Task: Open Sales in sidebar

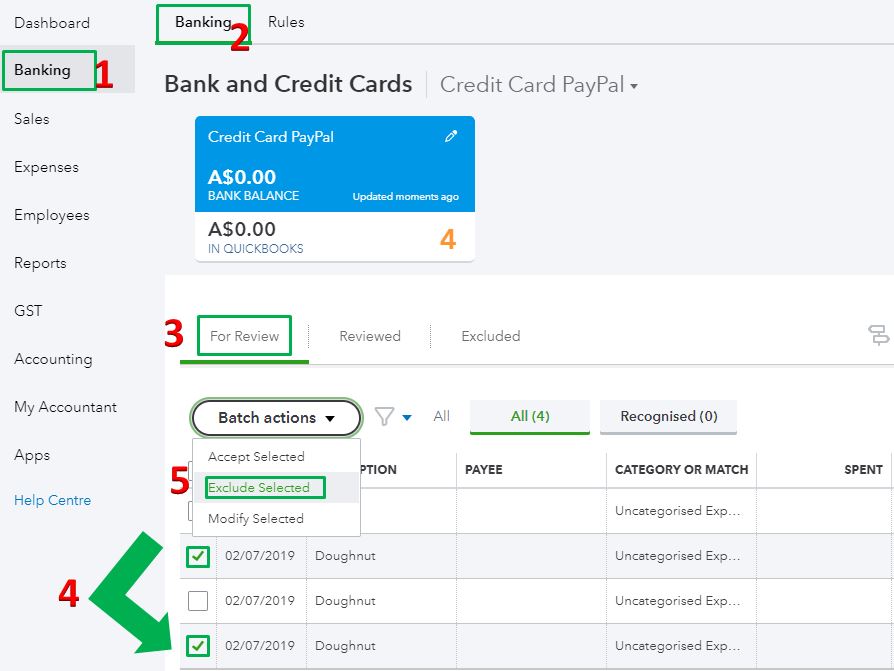Action: pyautogui.click(x=32, y=119)
